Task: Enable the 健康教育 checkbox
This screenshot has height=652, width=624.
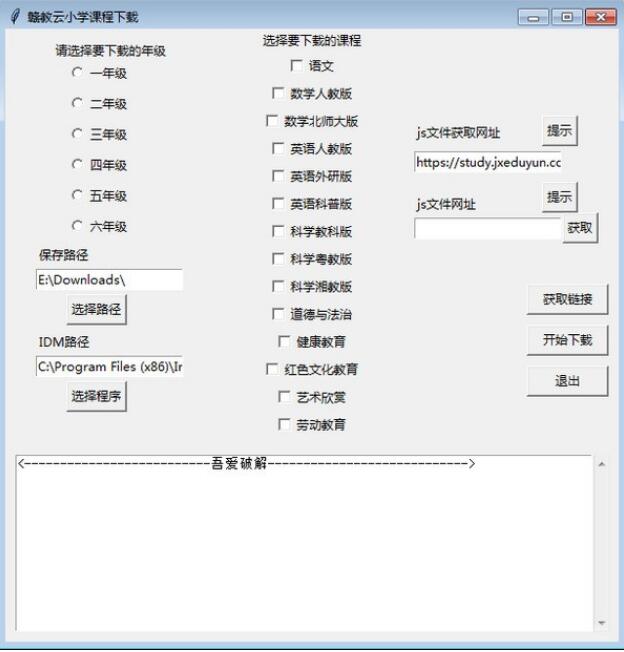Action: [x=284, y=341]
